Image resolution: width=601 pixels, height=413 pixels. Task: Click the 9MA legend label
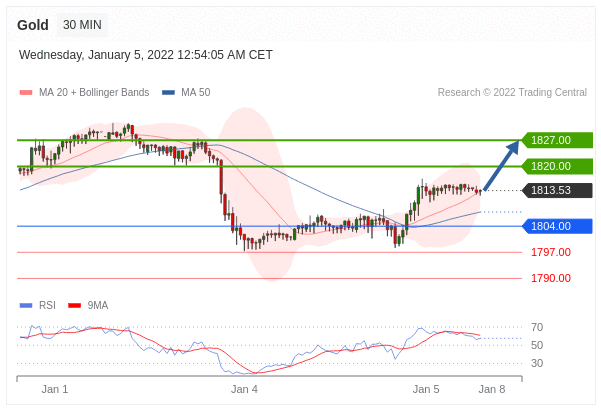point(98,305)
